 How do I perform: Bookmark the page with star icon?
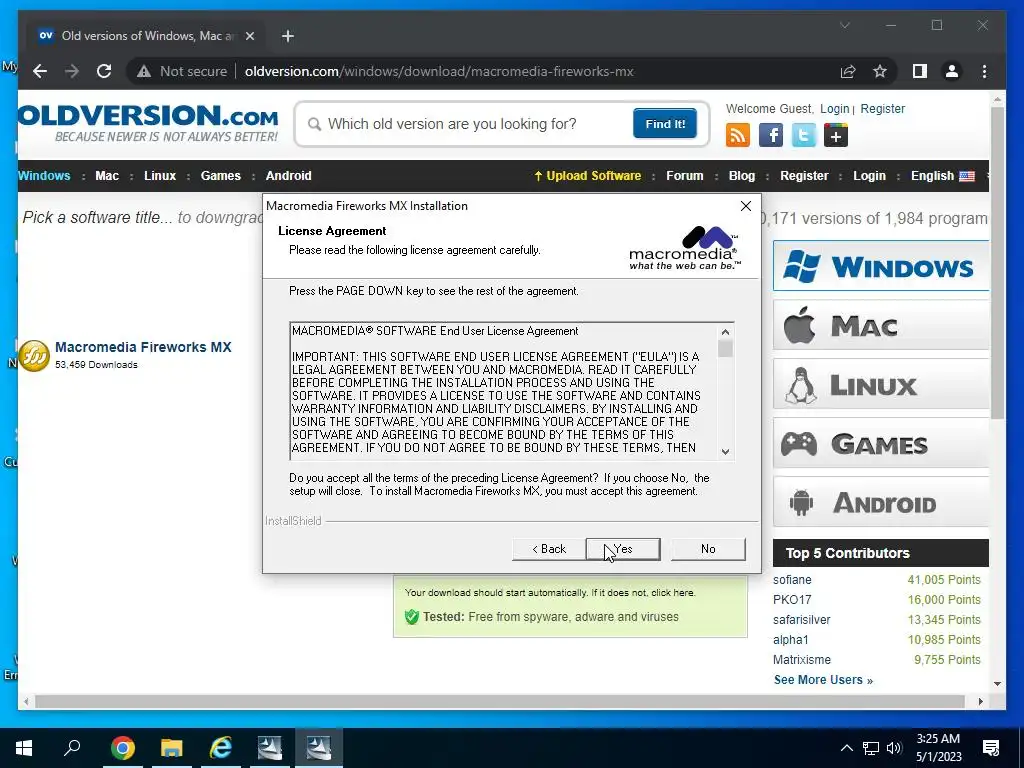pos(880,71)
